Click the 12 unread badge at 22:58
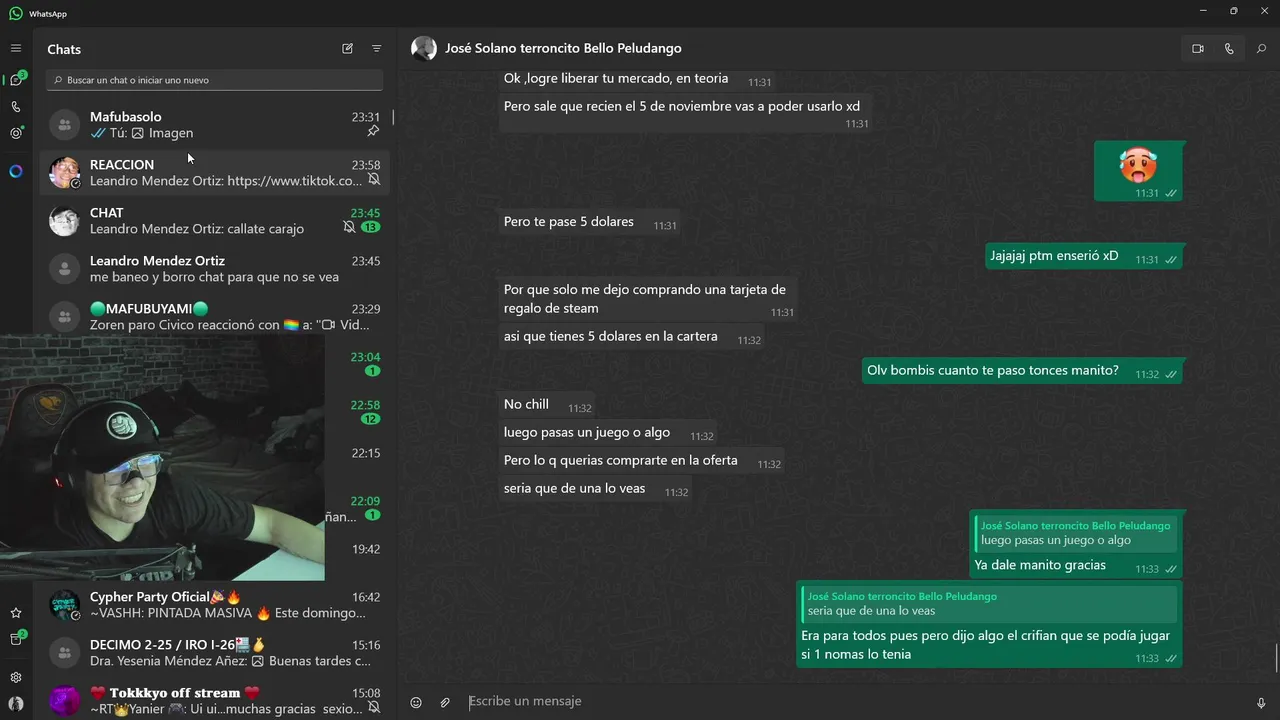 (370, 419)
